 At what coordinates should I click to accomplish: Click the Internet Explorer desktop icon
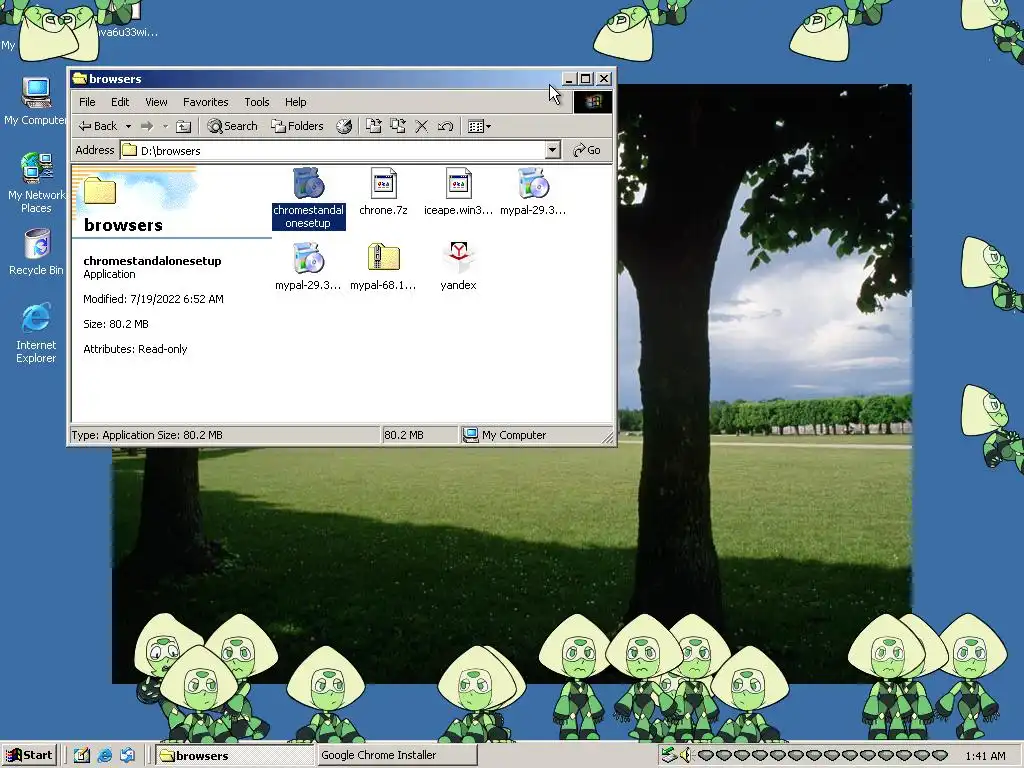click(x=36, y=332)
